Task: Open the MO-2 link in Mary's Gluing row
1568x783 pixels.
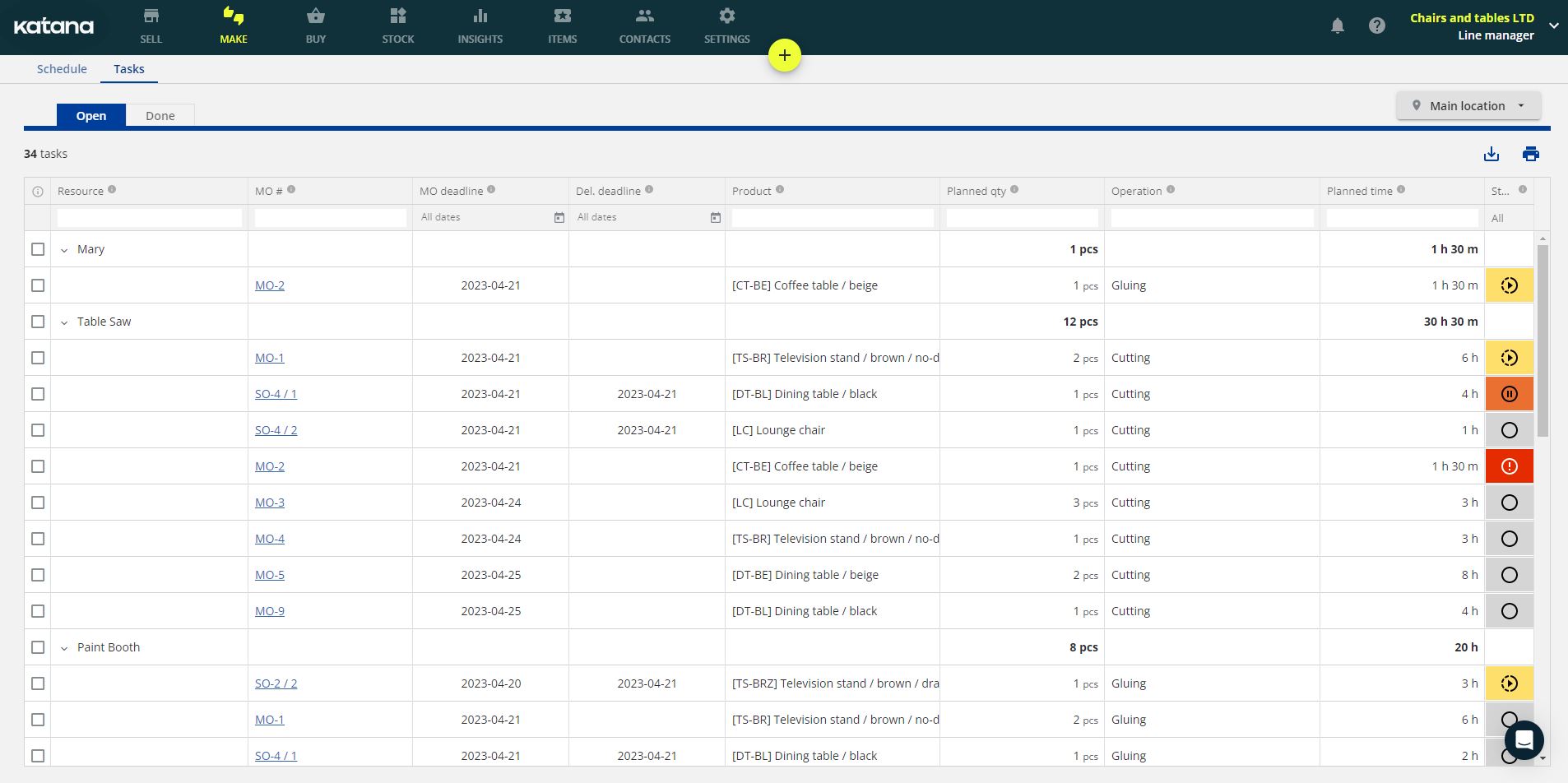Action: point(270,285)
